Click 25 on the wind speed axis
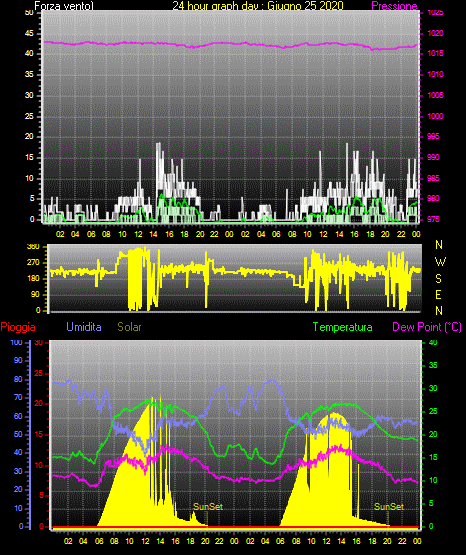Screen dimensions: 466x555 (x=29, y=116)
